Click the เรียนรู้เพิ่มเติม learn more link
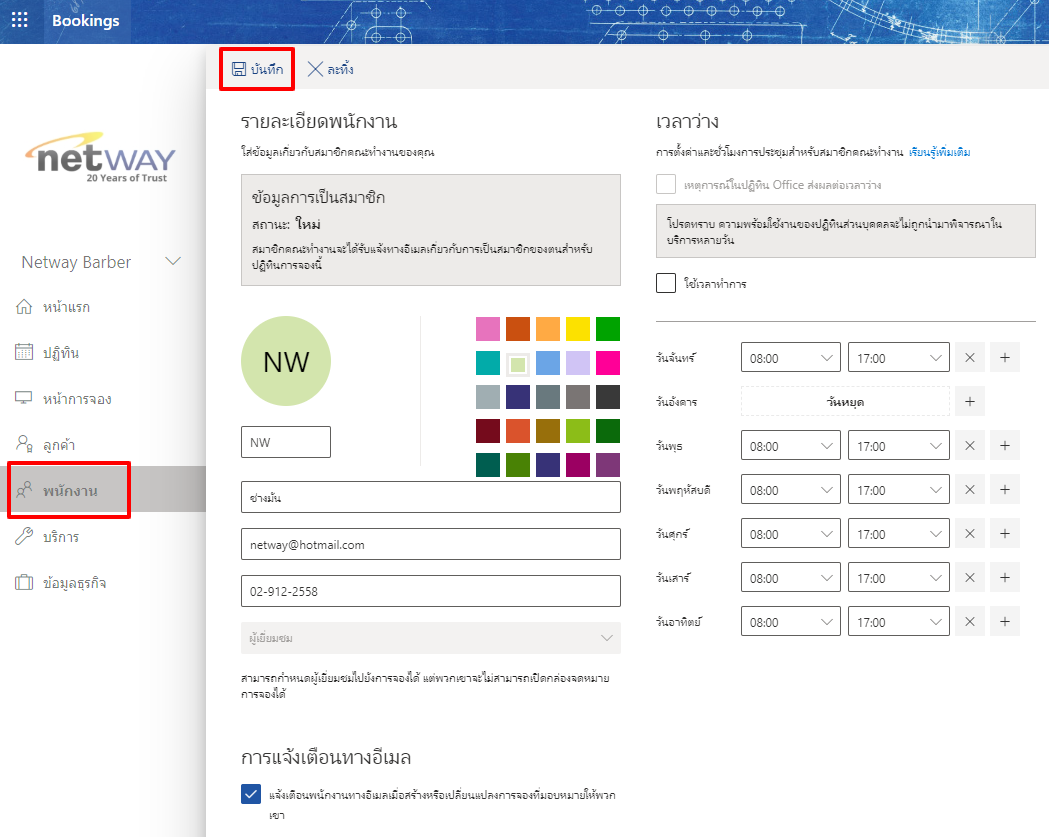1049x837 pixels. pyautogui.click(x=939, y=153)
